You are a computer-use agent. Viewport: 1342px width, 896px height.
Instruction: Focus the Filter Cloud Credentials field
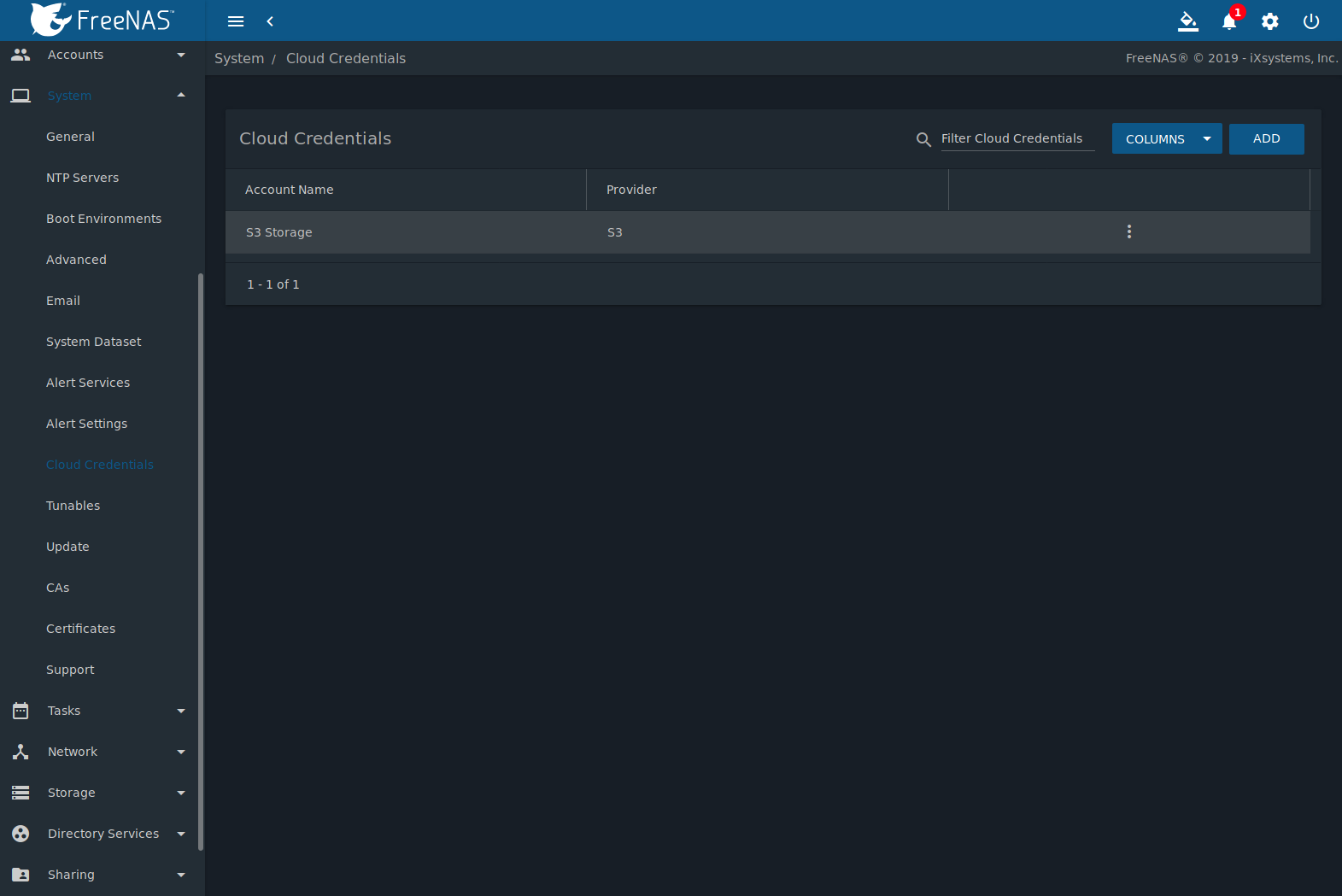(1017, 138)
